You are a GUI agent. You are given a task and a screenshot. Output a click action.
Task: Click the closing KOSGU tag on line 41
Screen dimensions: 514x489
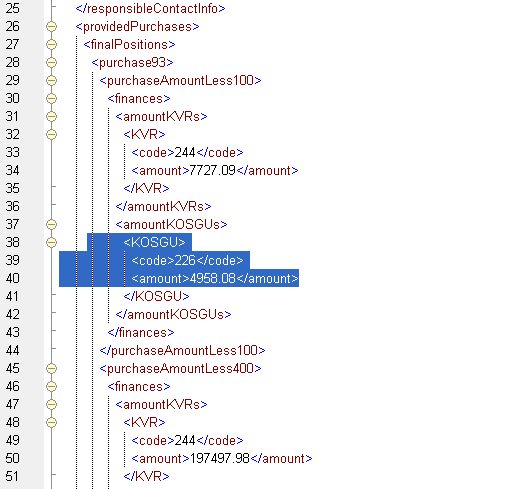(156, 297)
